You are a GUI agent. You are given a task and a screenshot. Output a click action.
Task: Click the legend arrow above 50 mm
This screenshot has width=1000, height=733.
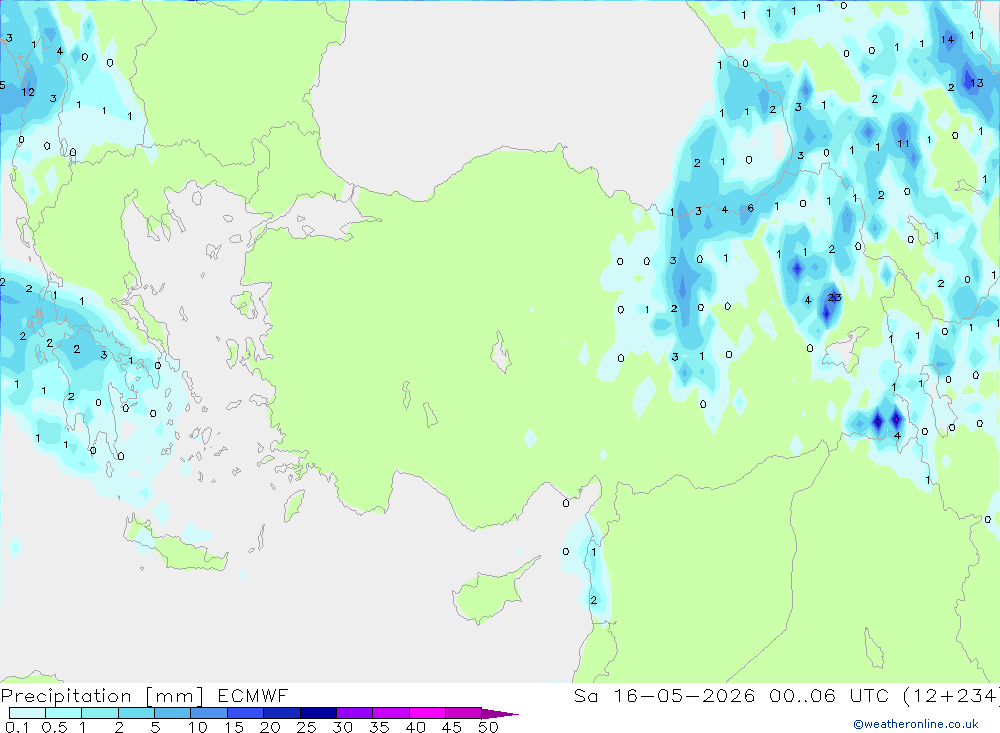point(500,714)
